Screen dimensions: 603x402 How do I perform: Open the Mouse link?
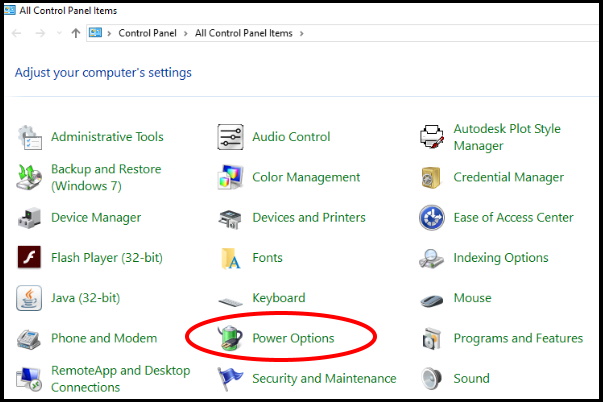coord(472,298)
